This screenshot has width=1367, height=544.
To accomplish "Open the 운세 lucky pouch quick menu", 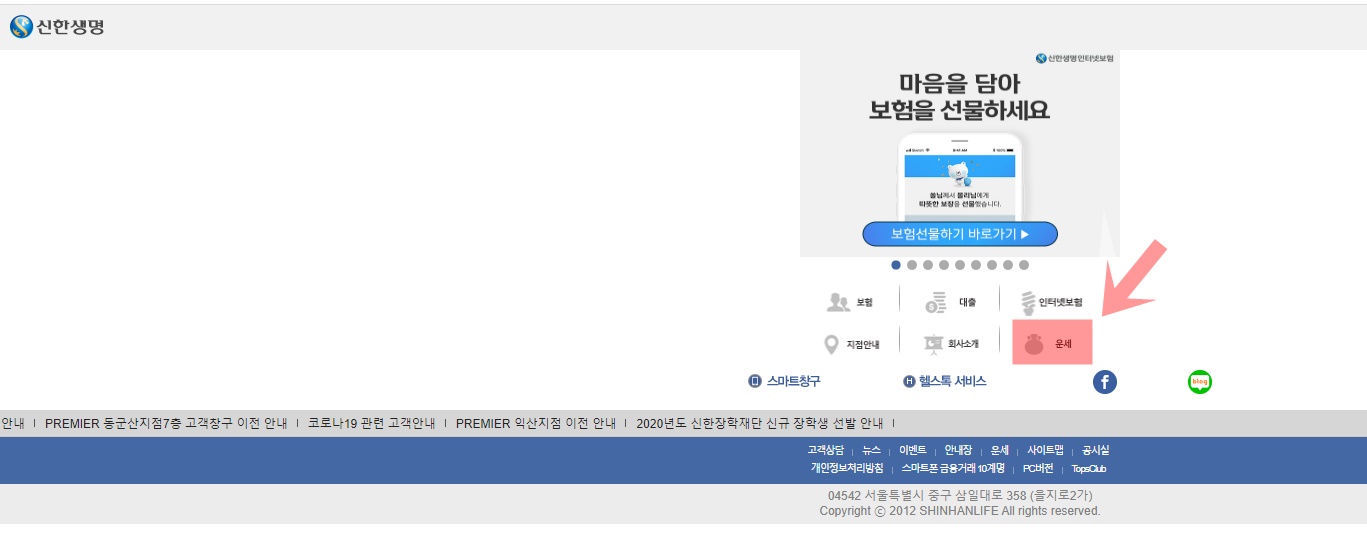I will pos(1052,343).
